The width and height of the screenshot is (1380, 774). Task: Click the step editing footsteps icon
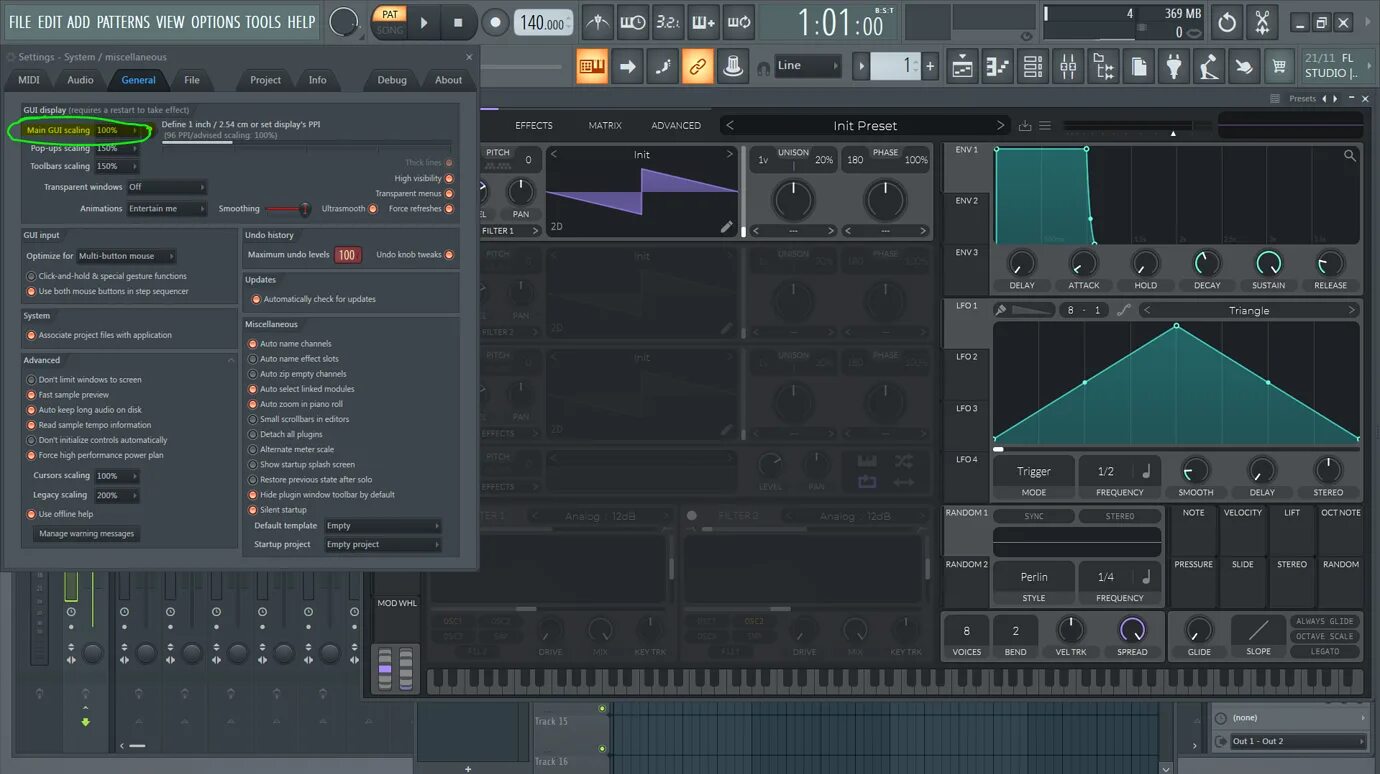(x=663, y=66)
